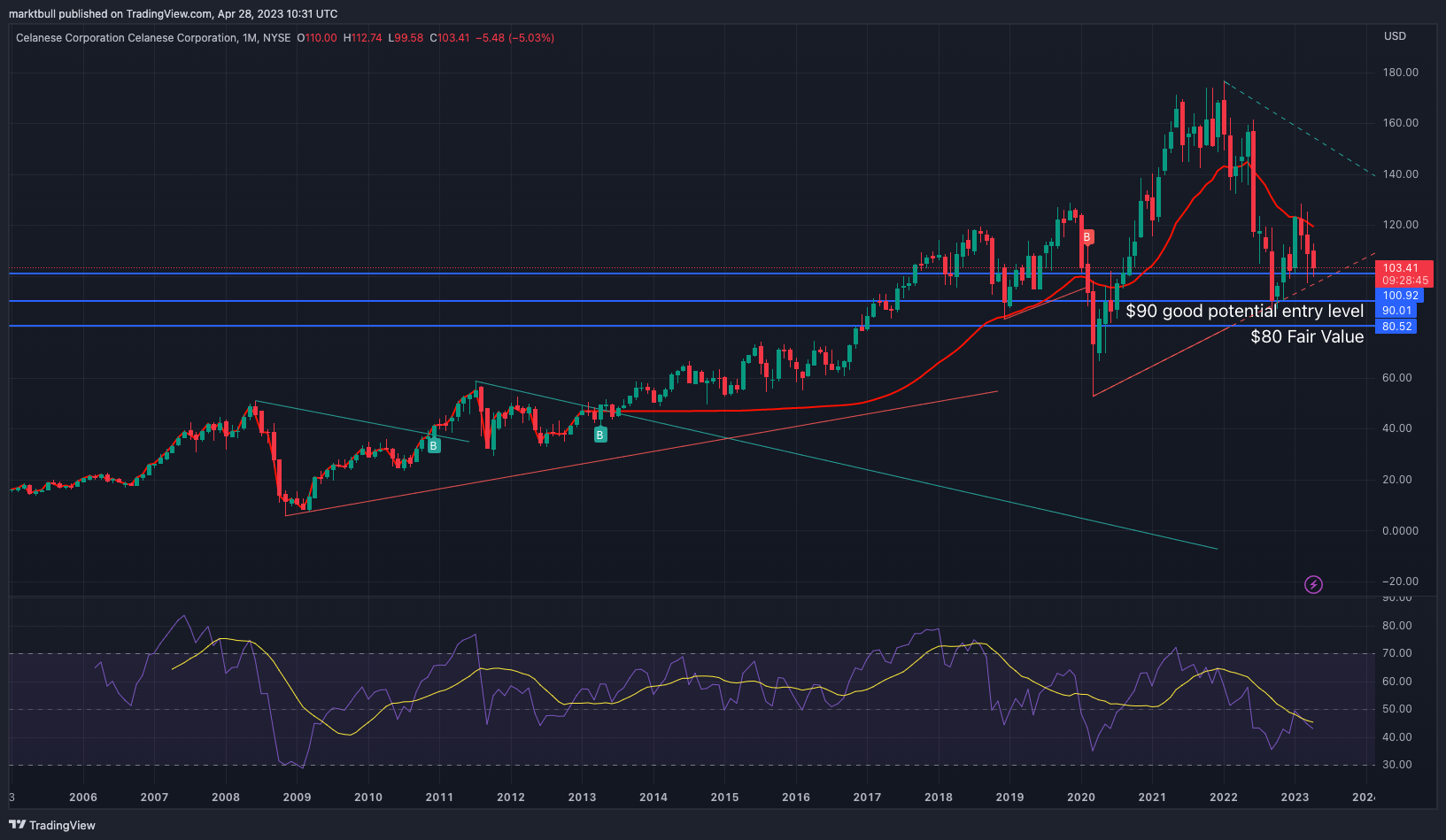Click the 0.0000 price axis label

pos(1401,531)
